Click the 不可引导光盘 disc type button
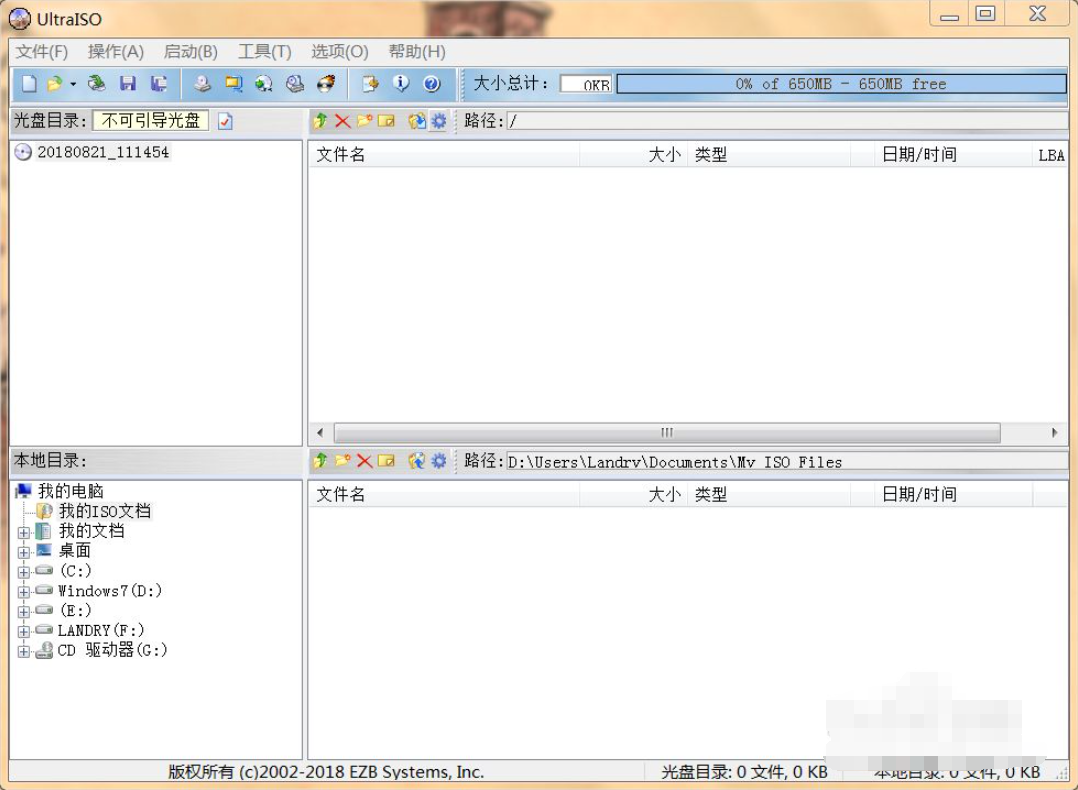Image resolution: width=1078 pixels, height=790 pixels. coord(151,121)
